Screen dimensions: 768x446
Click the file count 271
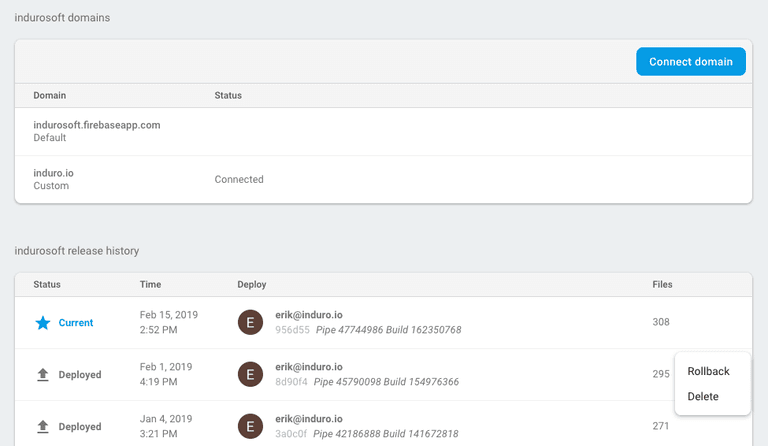pyautogui.click(x=661, y=426)
